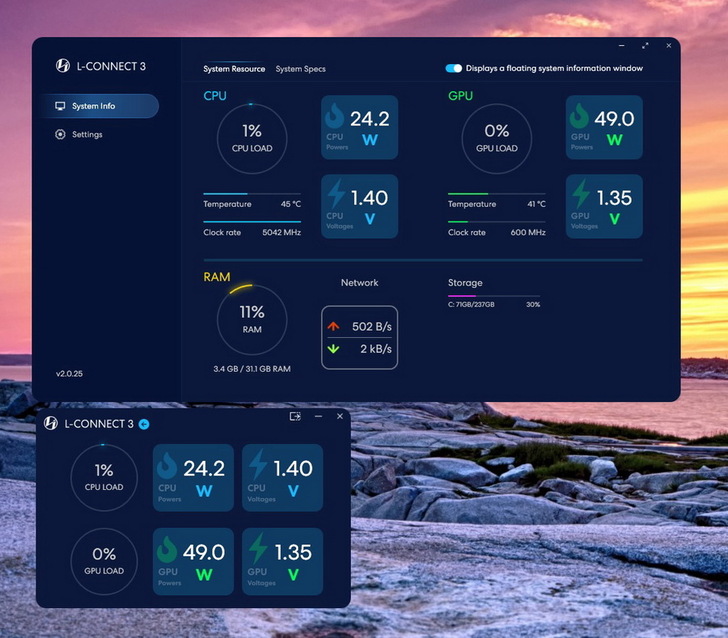Click the CPU Temperature progress bar
Screen dimensions: 728x638
point(252,194)
